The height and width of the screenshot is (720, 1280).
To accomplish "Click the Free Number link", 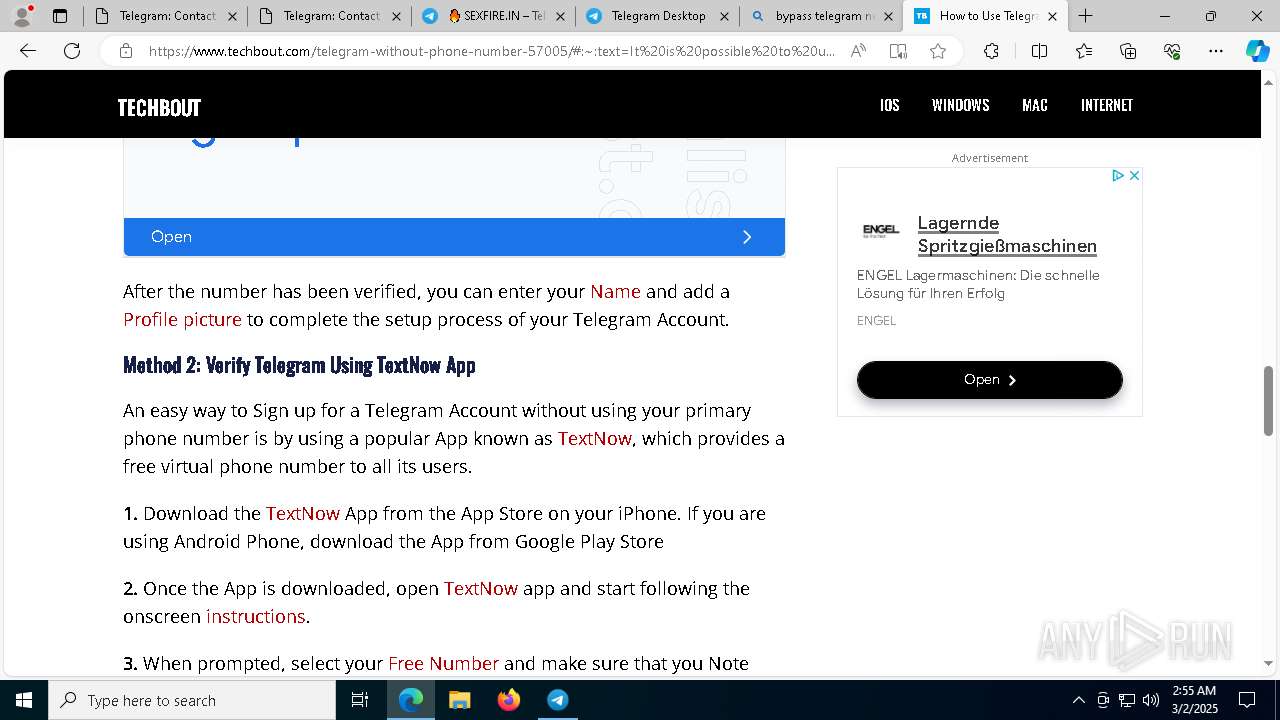I will (443, 664).
